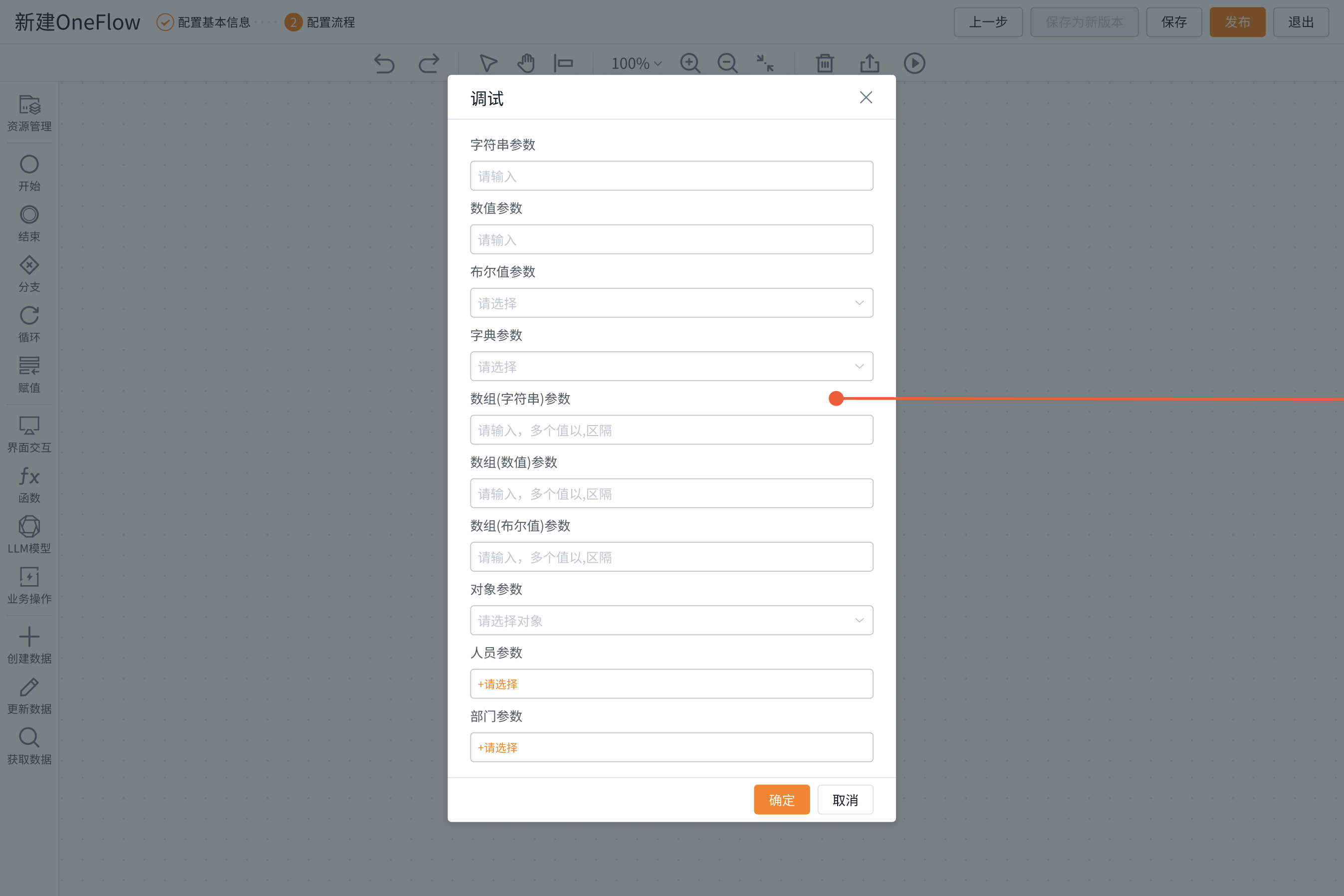Click the undo arrow in toolbar
This screenshot has height=896, width=1344.
pyautogui.click(x=384, y=63)
